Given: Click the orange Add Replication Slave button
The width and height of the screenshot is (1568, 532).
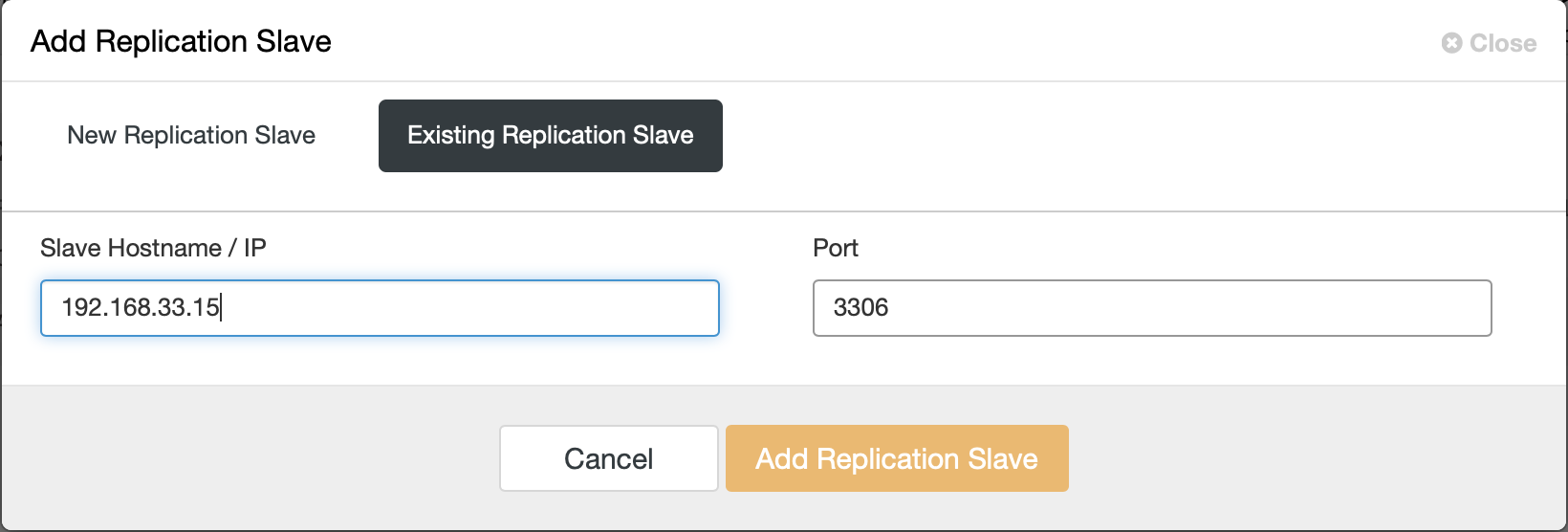Looking at the screenshot, I should 897,458.
